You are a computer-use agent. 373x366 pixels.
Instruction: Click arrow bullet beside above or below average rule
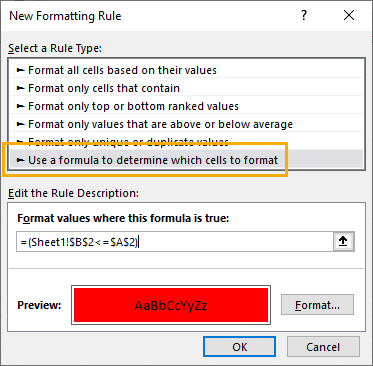[21, 124]
